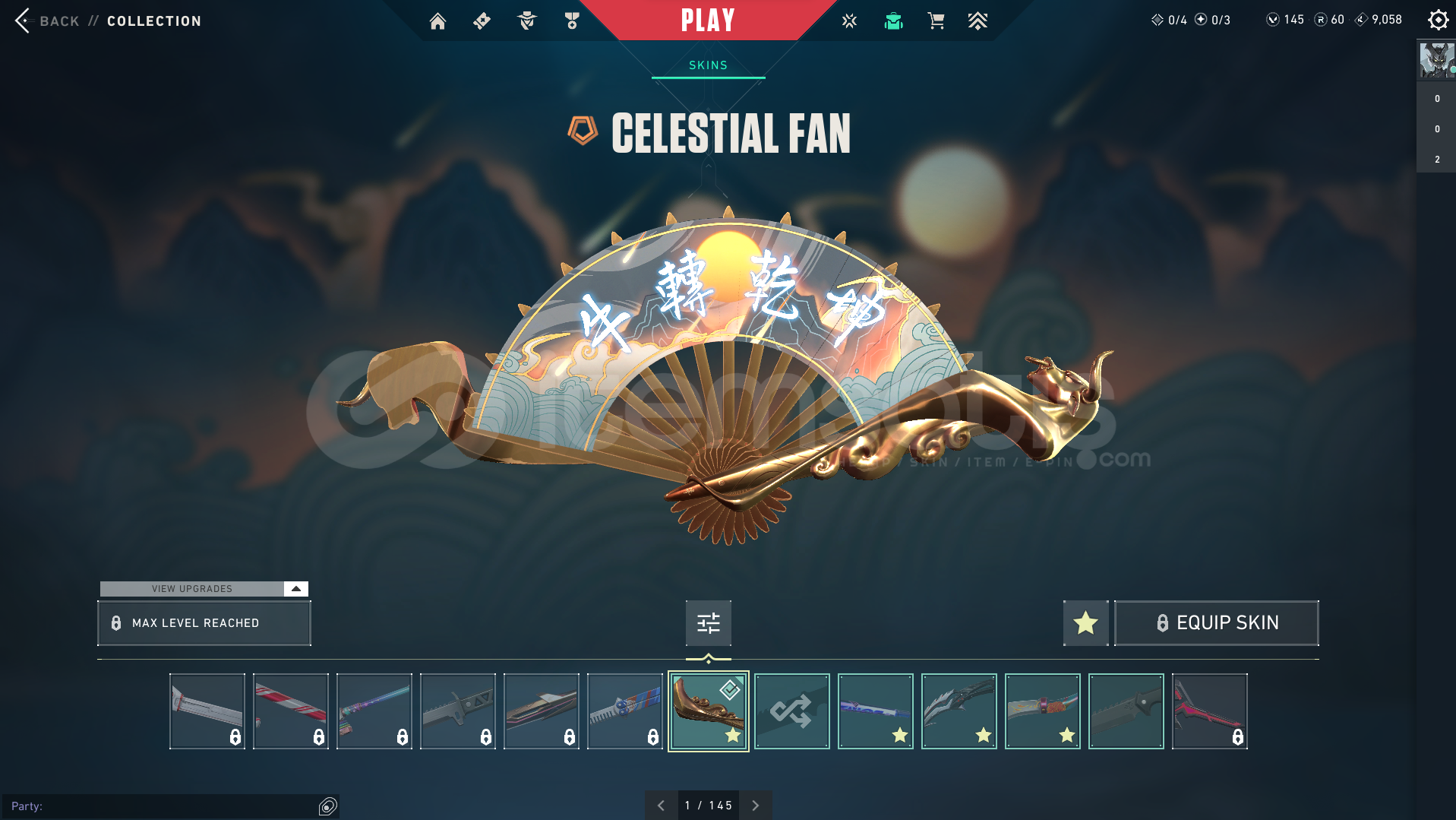
Task: Open the premier chevrons icon
Action: coord(978,21)
